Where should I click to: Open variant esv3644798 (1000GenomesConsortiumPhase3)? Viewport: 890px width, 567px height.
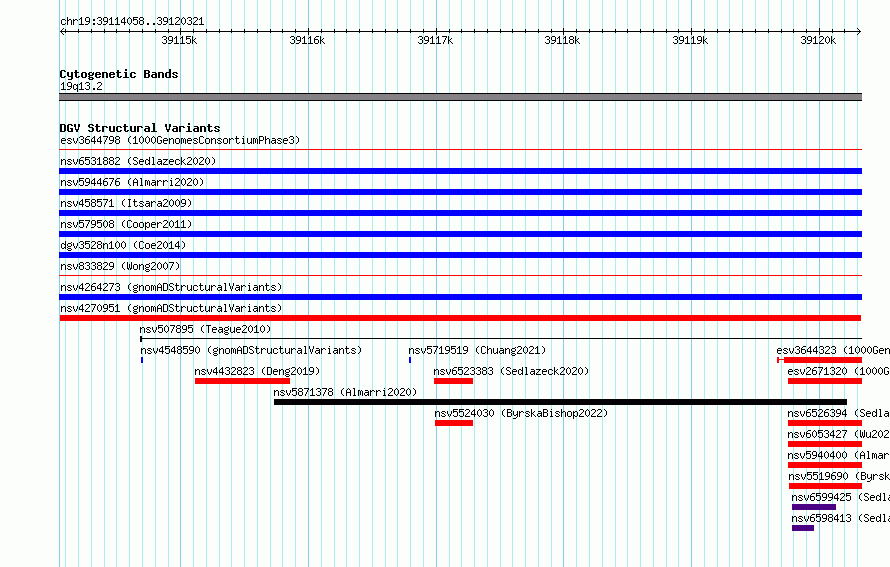point(180,140)
